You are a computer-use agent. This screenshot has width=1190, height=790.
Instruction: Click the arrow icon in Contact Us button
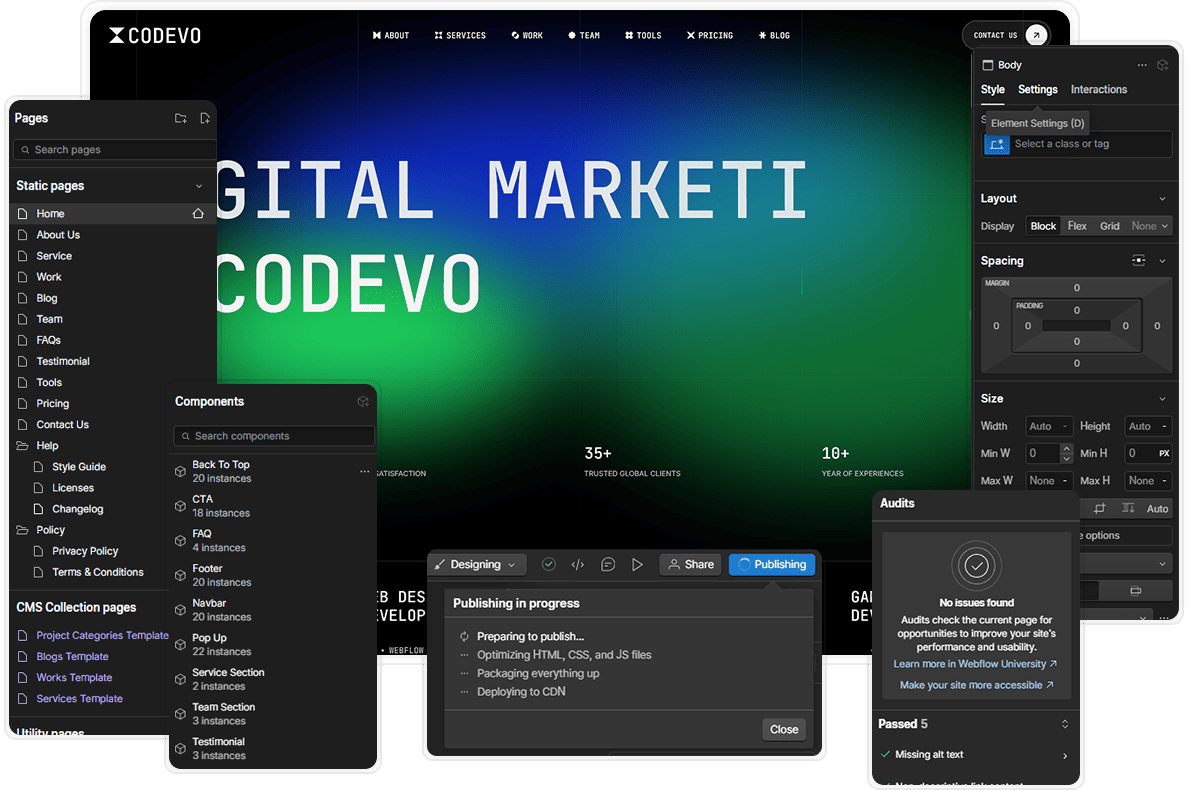pos(1037,35)
